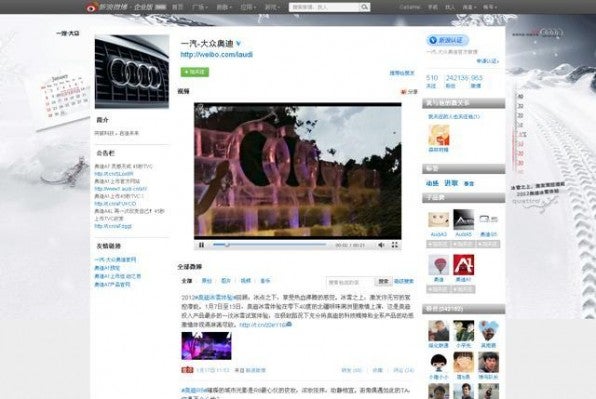Screen dimensions: 596x399
Task: Expand the 游戏 dropdown in the top bar
Action: [272, 7]
